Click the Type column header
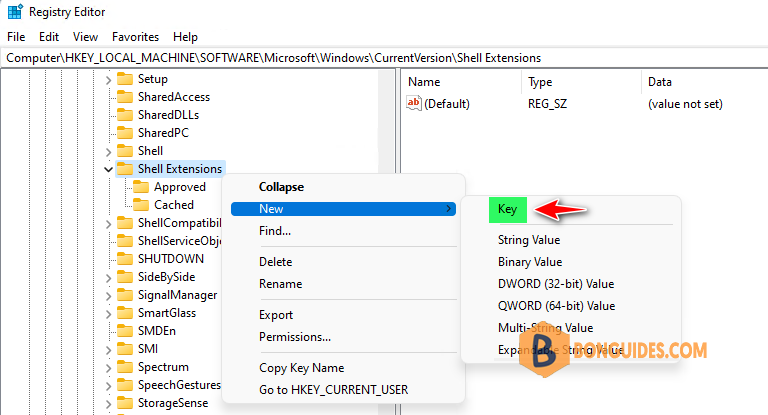The height and width of the screenshot is (415, 768). click(x=582, y=82)
